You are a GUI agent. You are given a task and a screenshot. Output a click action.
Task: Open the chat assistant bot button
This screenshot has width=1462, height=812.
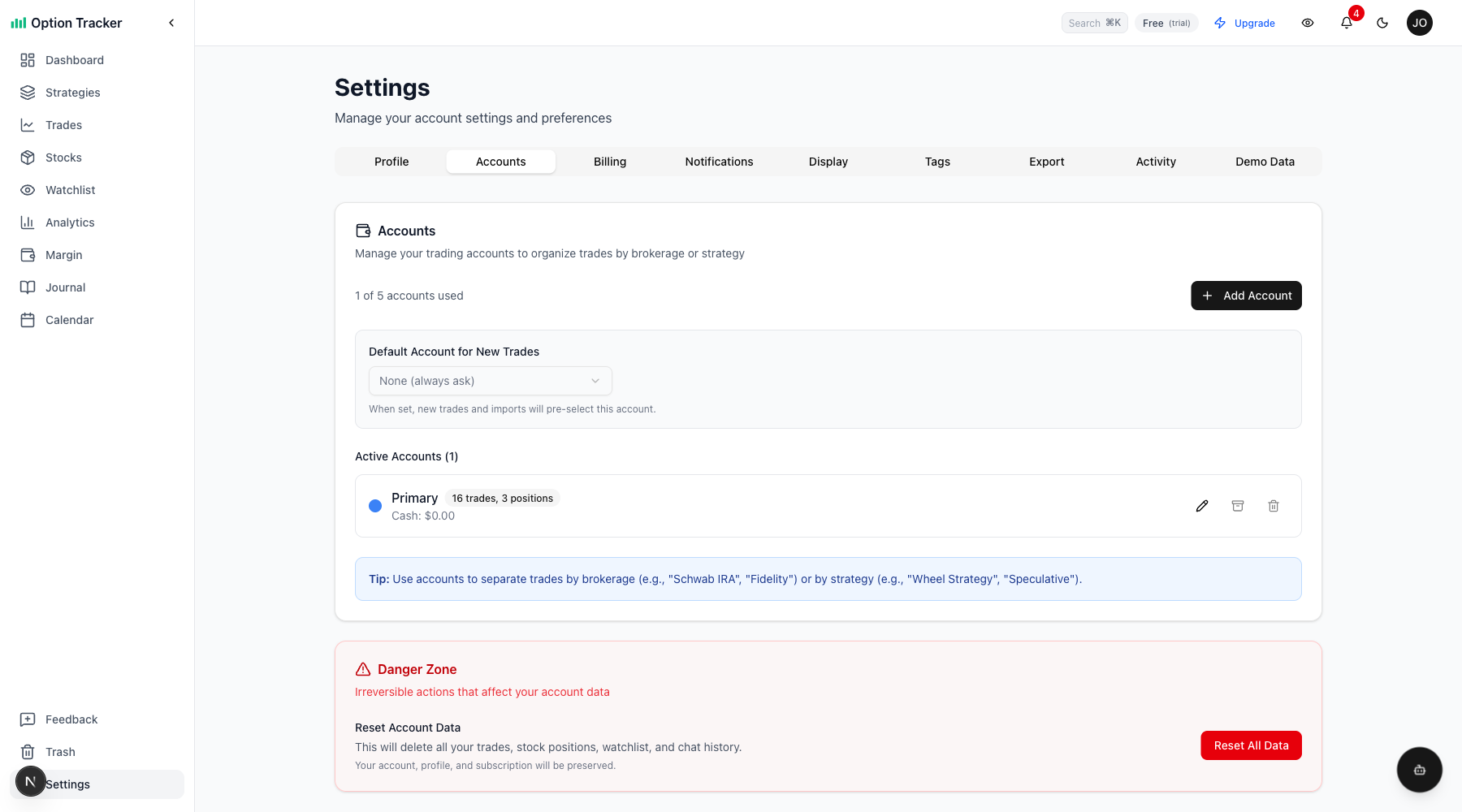[1419, 770]
